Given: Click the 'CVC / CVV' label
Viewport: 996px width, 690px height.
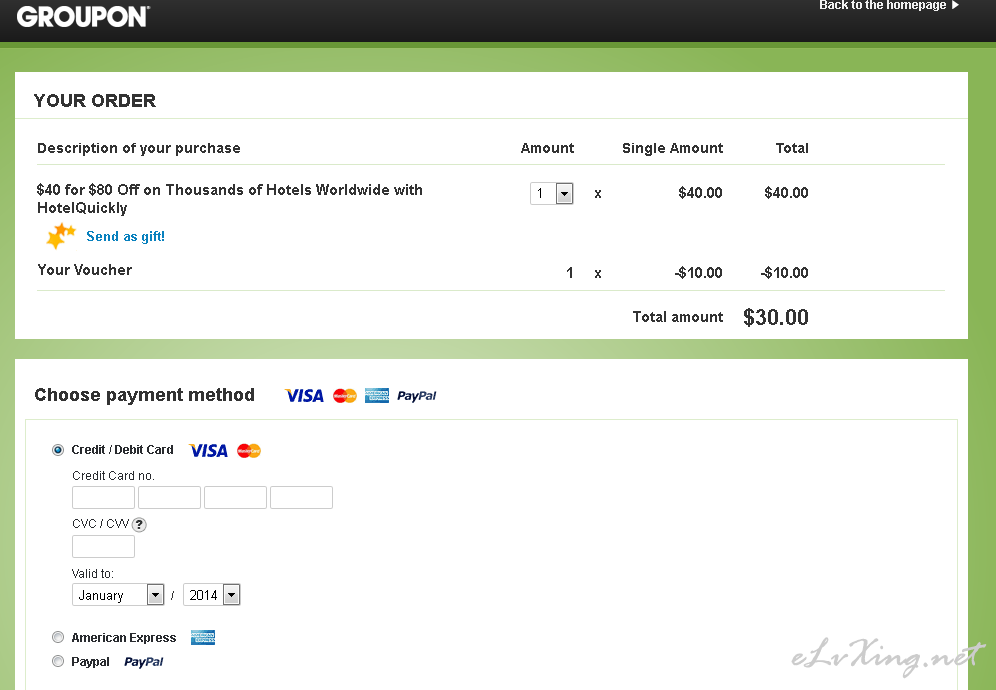Looking at the screenshot, I should pos(100,524).
